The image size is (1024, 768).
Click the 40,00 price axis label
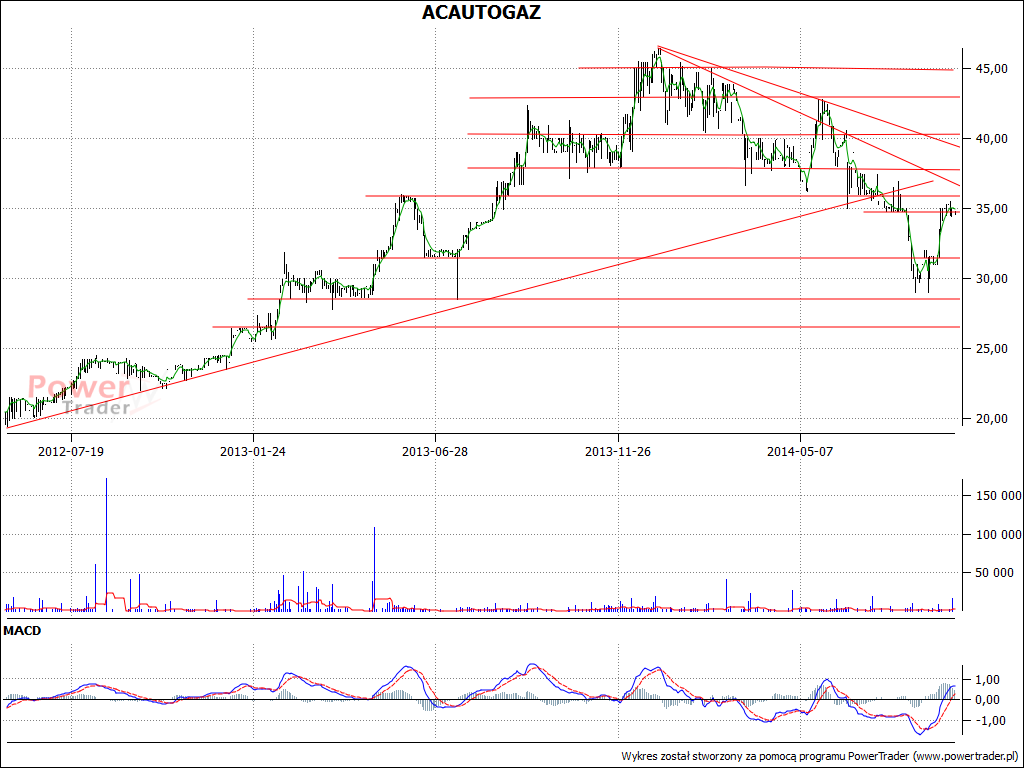coord(990,138)
